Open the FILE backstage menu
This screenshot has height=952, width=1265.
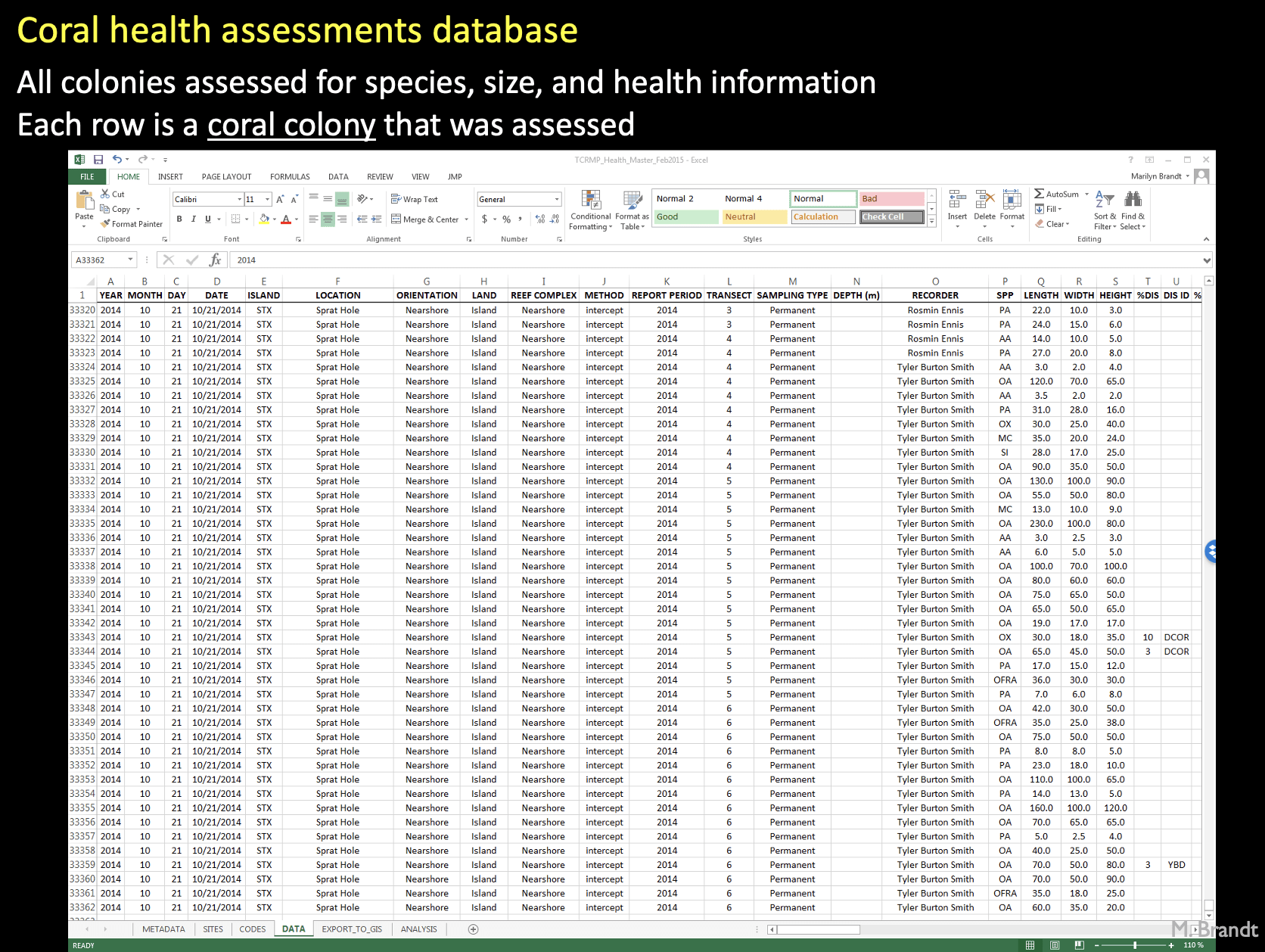pyautogui.click(x=88, y=177)
